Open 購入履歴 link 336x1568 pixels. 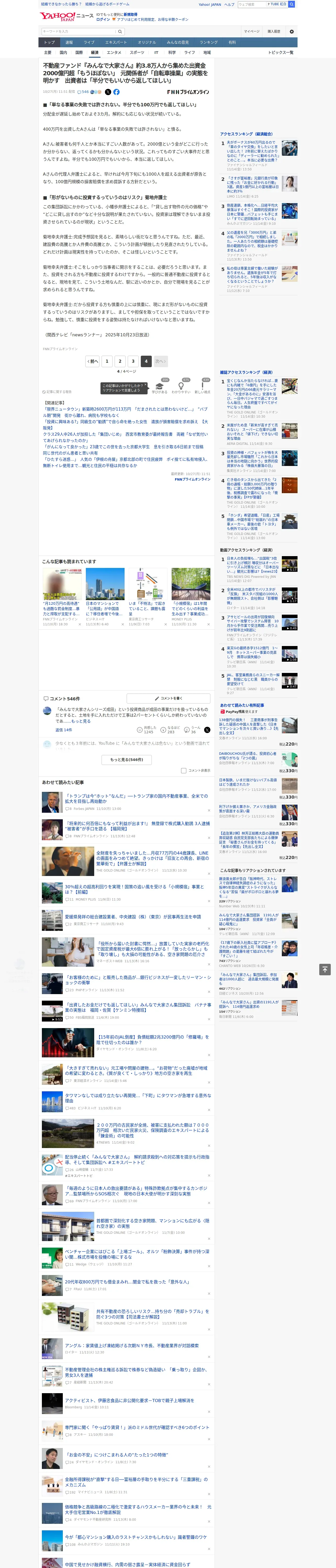coord(274,32)
